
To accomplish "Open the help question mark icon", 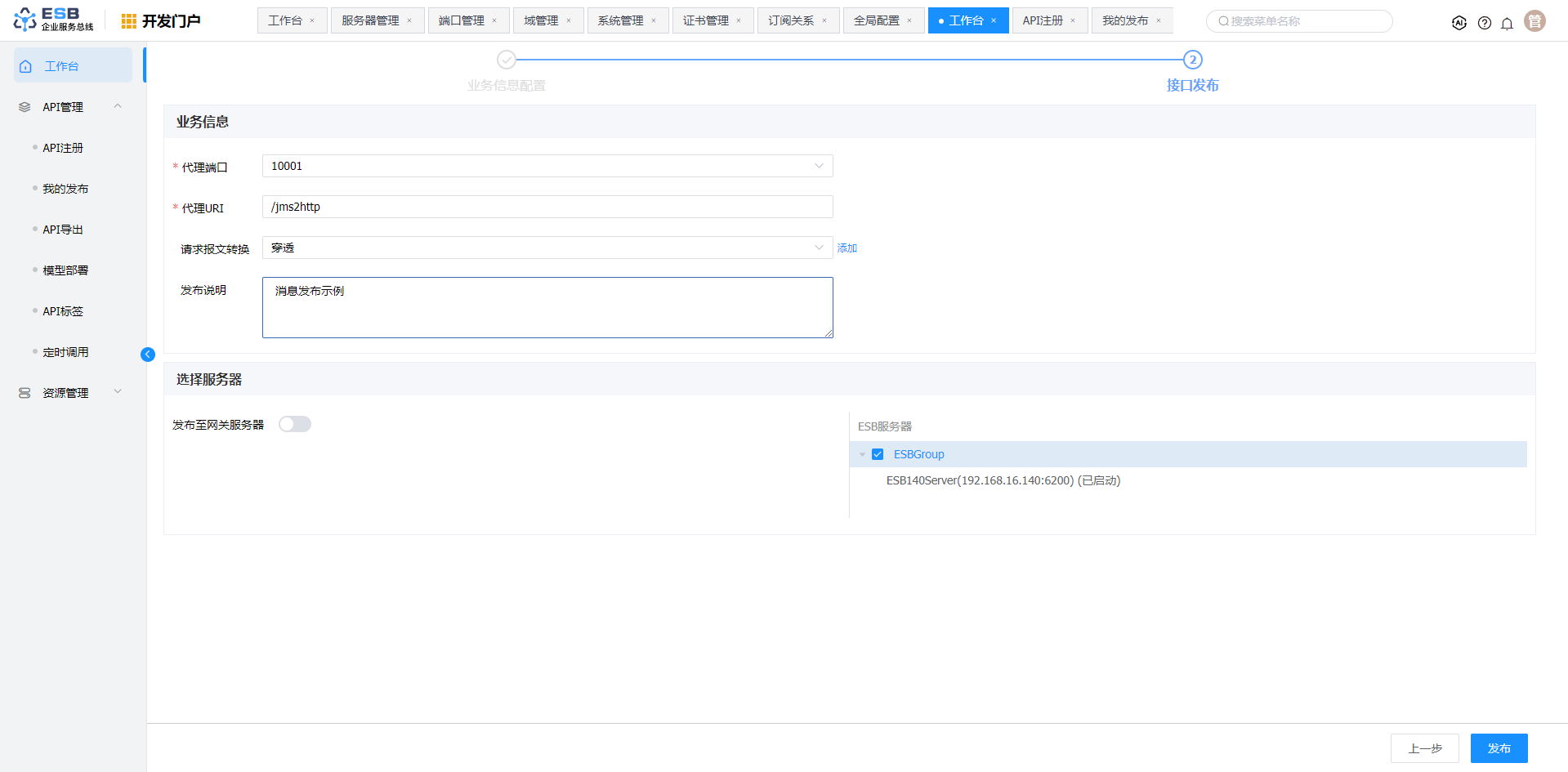I will pyautogui.click(x=1484, y=23).
